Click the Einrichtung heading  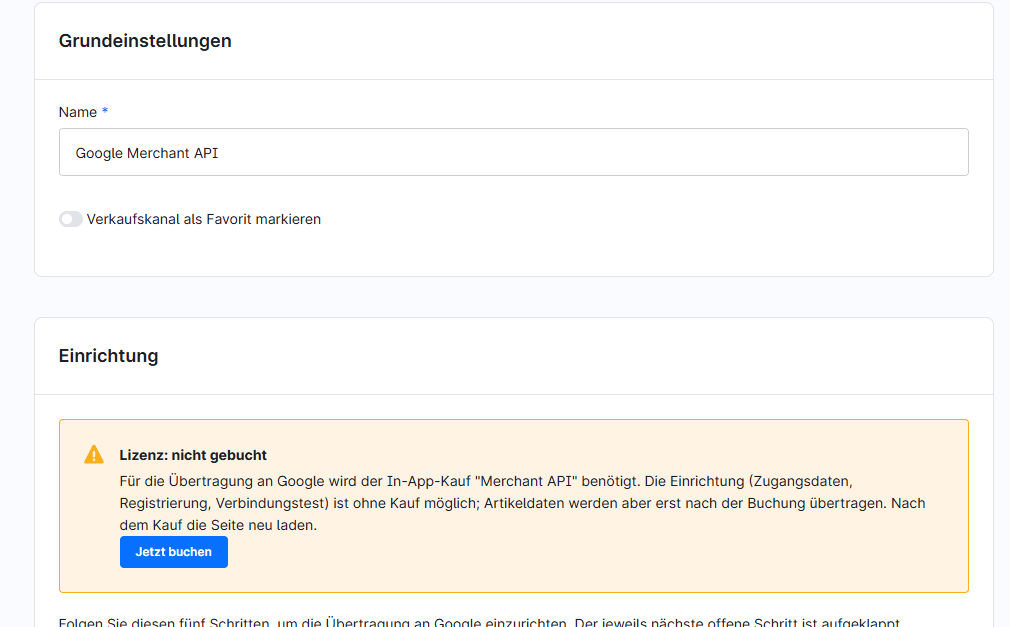coord(108,356)
